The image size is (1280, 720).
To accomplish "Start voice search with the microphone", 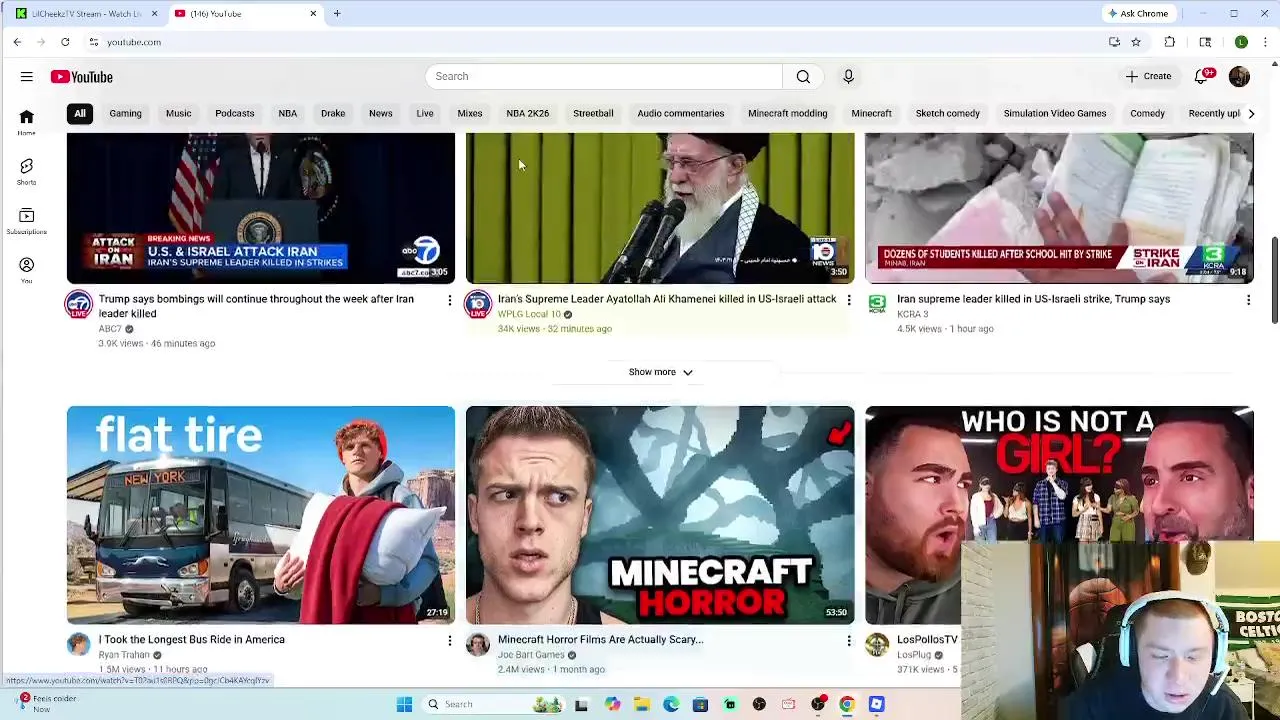I will coord(848,76).
